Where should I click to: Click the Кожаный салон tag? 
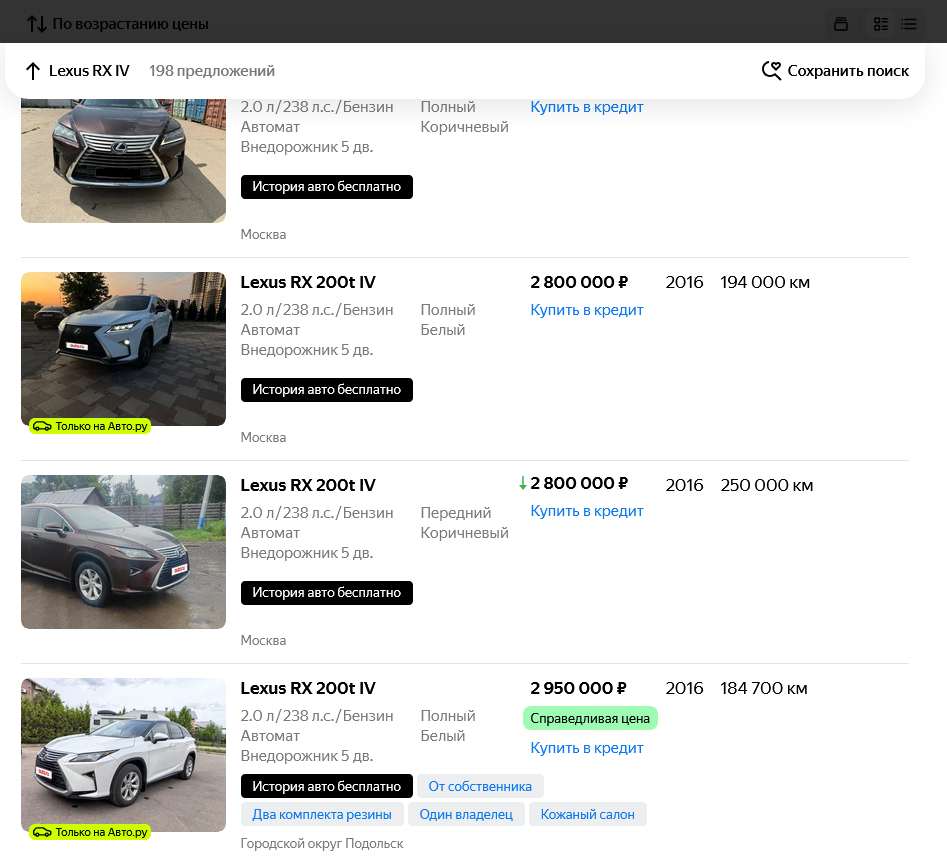click(x=588, y=814)
